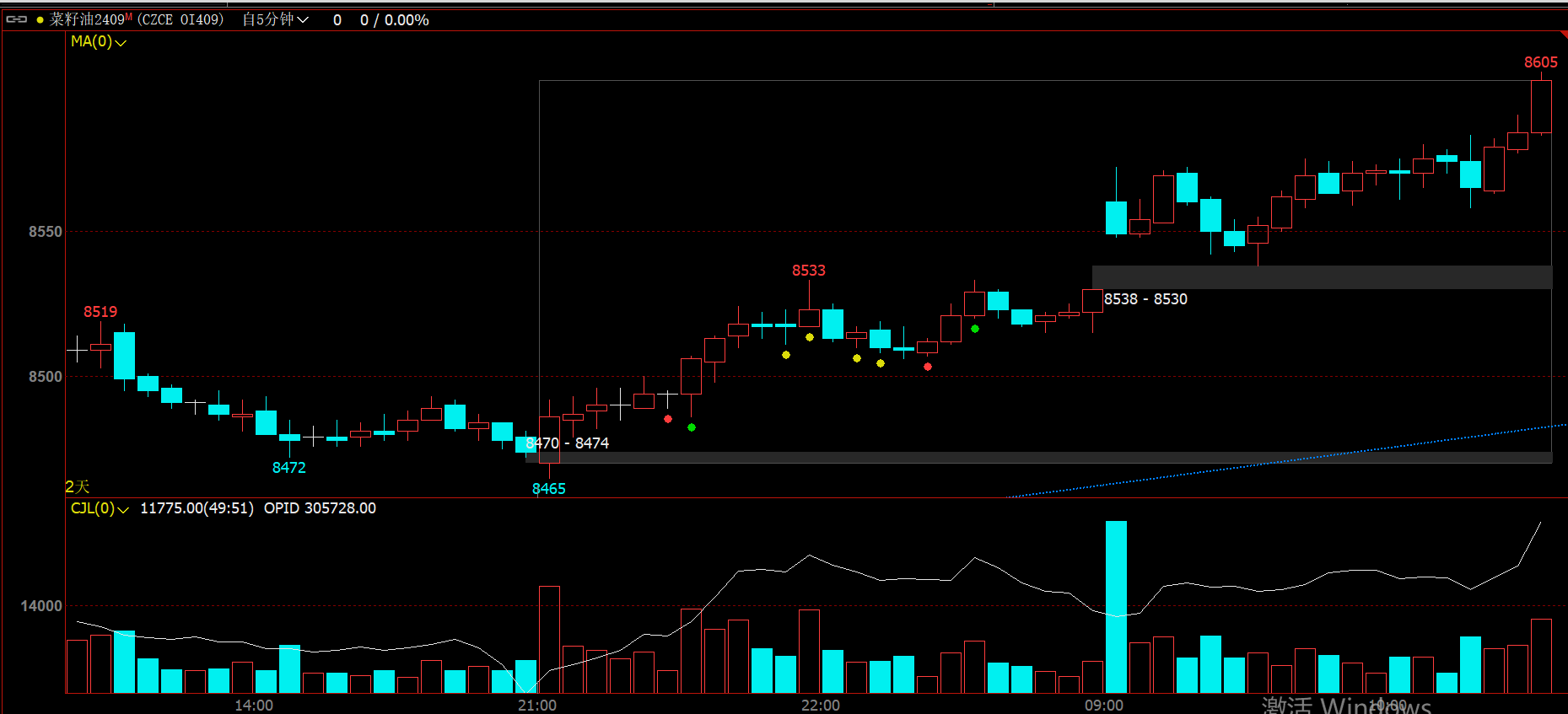Click the 8533 peak price label
Image resolution: width=1568 pixels, height=714 pixels.
[x=808, y=271]
